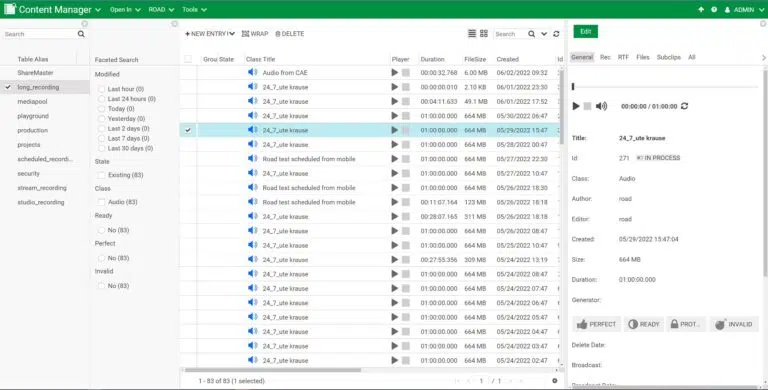Select the Last 24 hours (0) filter
This screenshot has width=768, height=390.
101,98
